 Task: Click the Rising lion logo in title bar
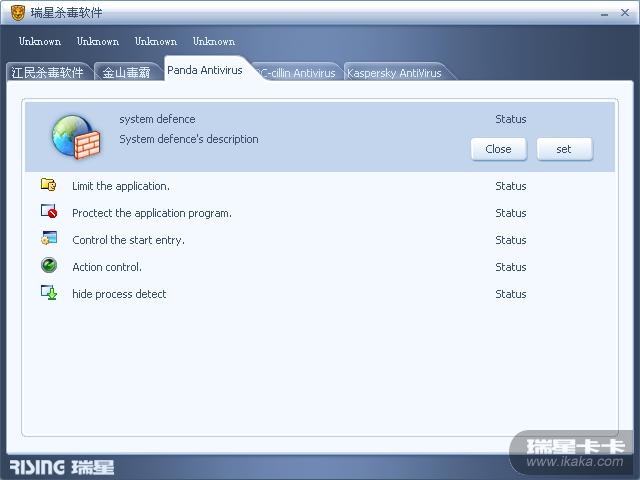point(18,13)
